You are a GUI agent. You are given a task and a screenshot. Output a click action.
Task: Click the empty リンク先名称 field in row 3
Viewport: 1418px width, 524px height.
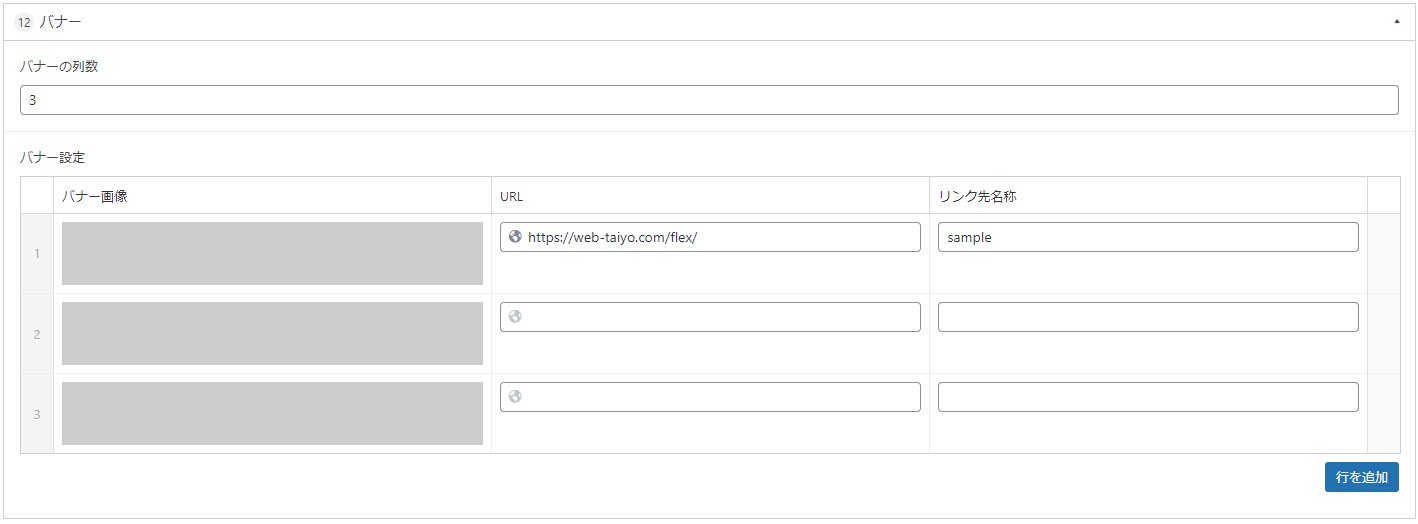1148,397
